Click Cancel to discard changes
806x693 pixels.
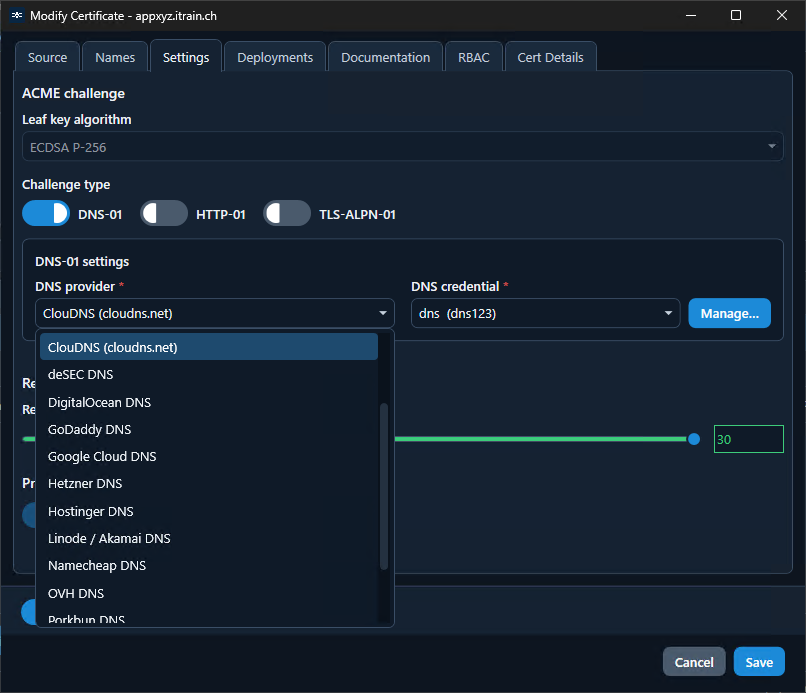coord(694,662)
